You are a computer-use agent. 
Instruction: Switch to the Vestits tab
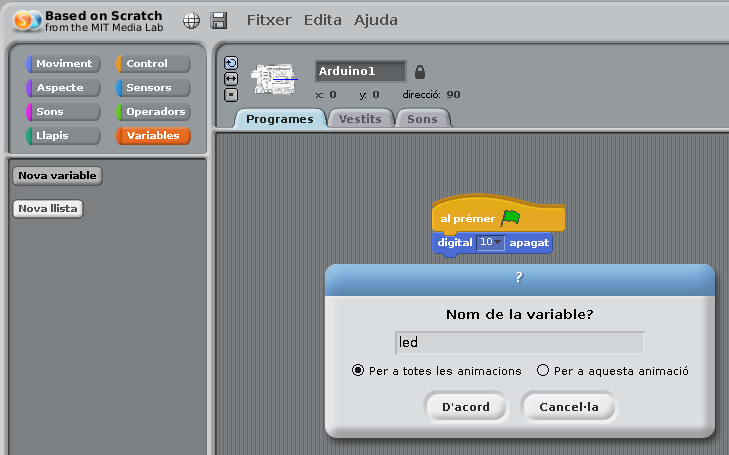coord(360,119)
